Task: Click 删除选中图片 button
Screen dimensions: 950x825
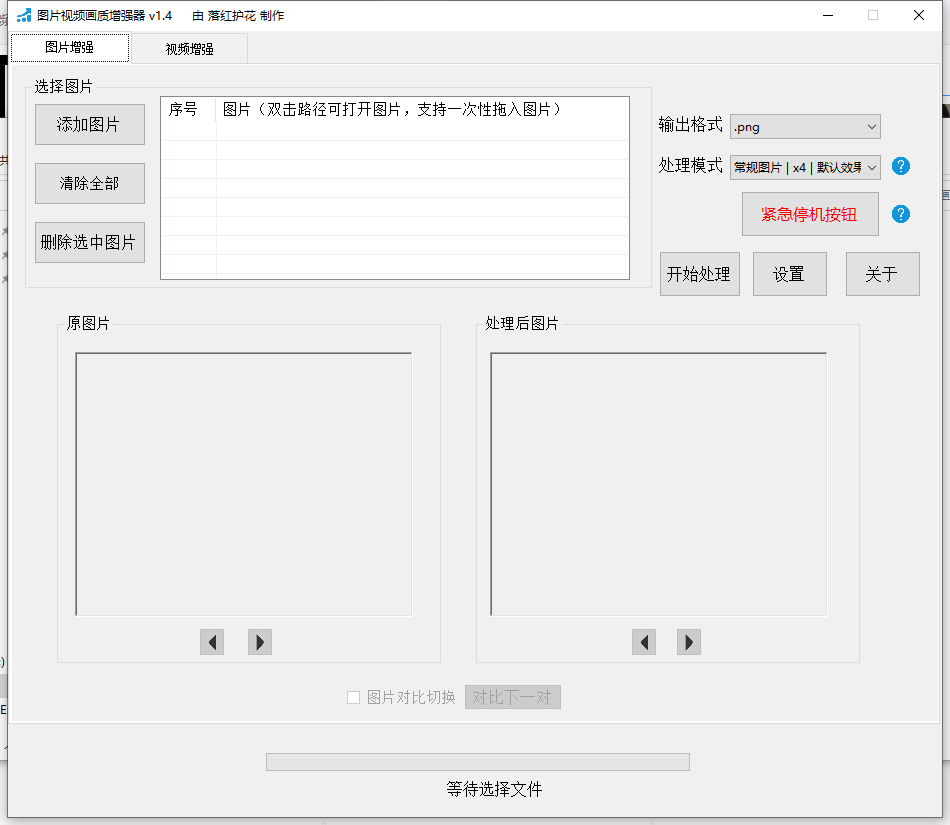Action: coord(90,242)
